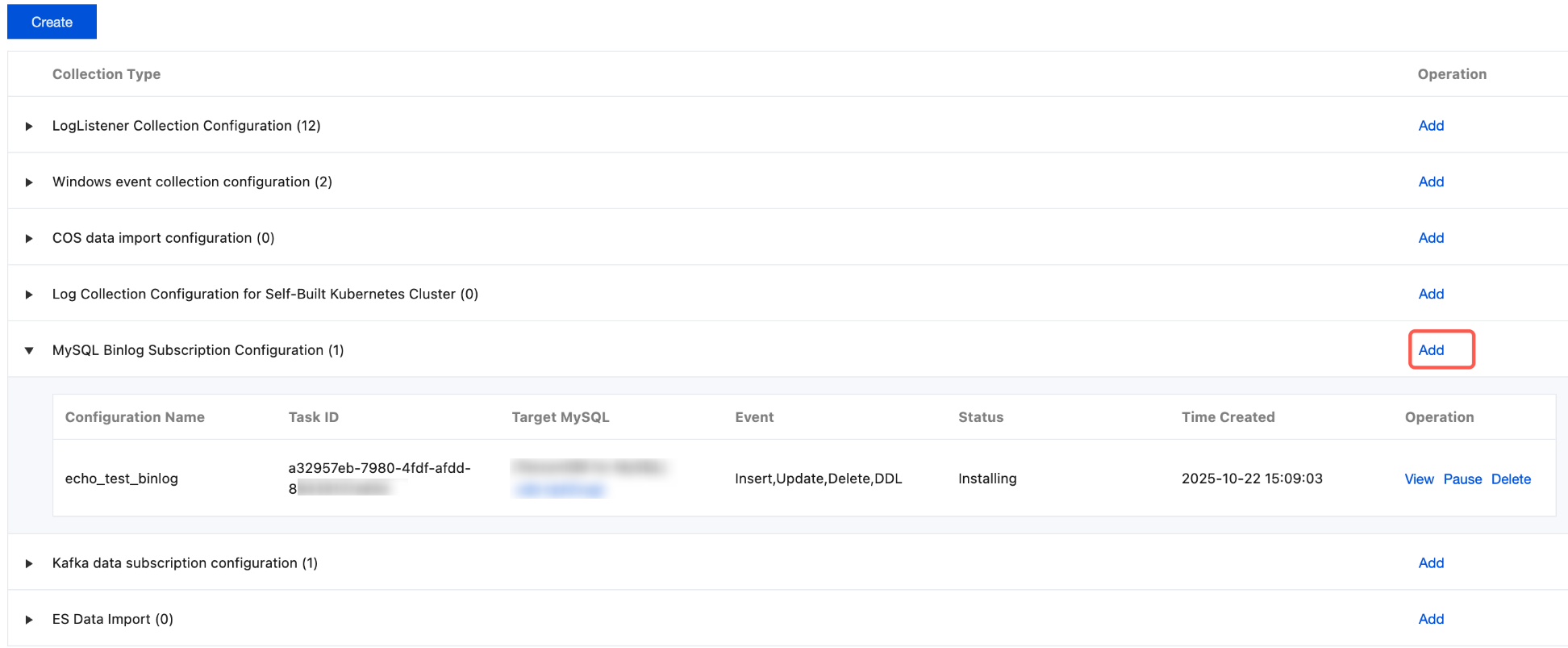
Task: Add a LogListener collection configuration
Action: 1431,126
